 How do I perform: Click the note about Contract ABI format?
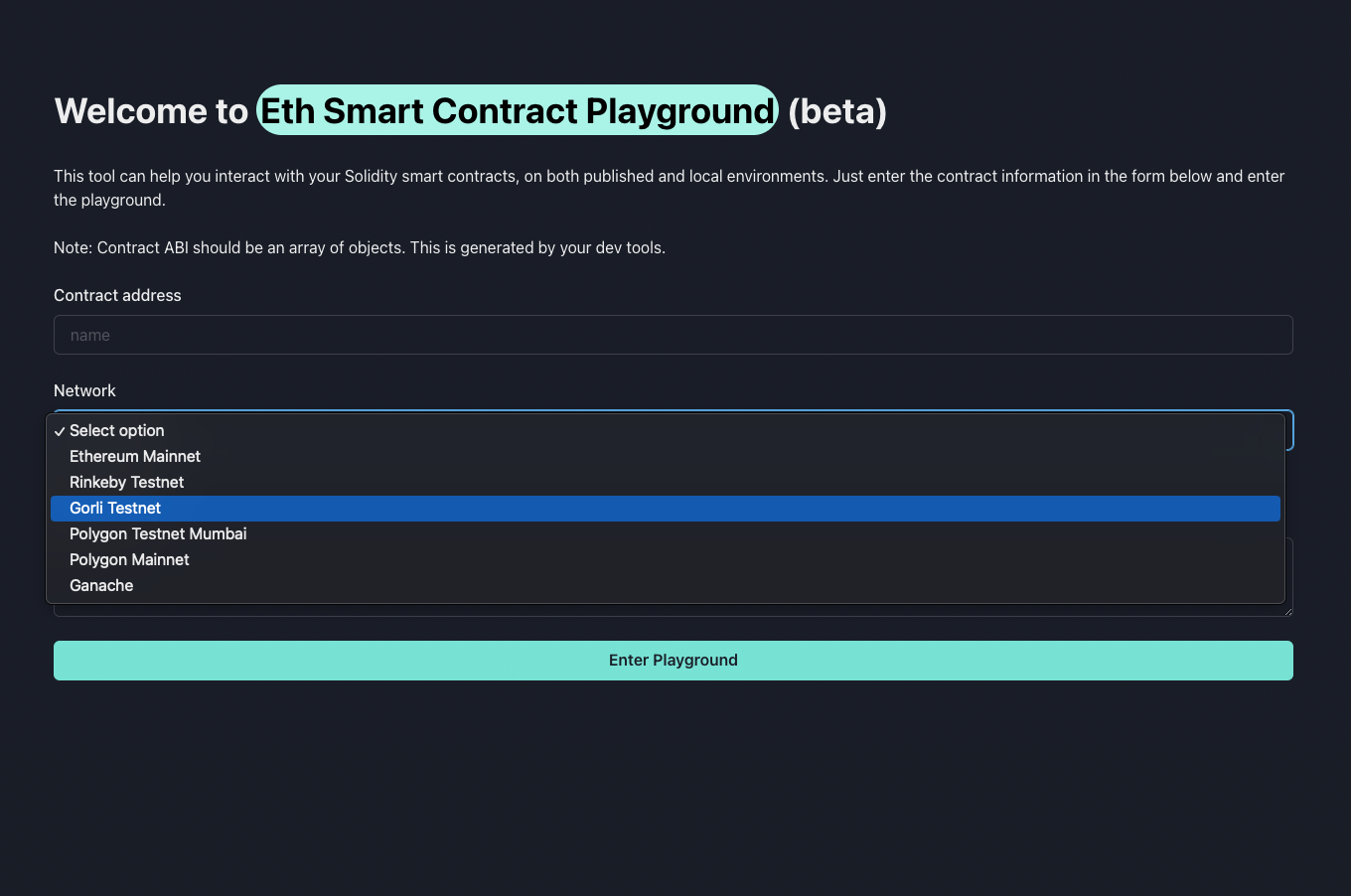pyautogui.click(x=360, y=247)
